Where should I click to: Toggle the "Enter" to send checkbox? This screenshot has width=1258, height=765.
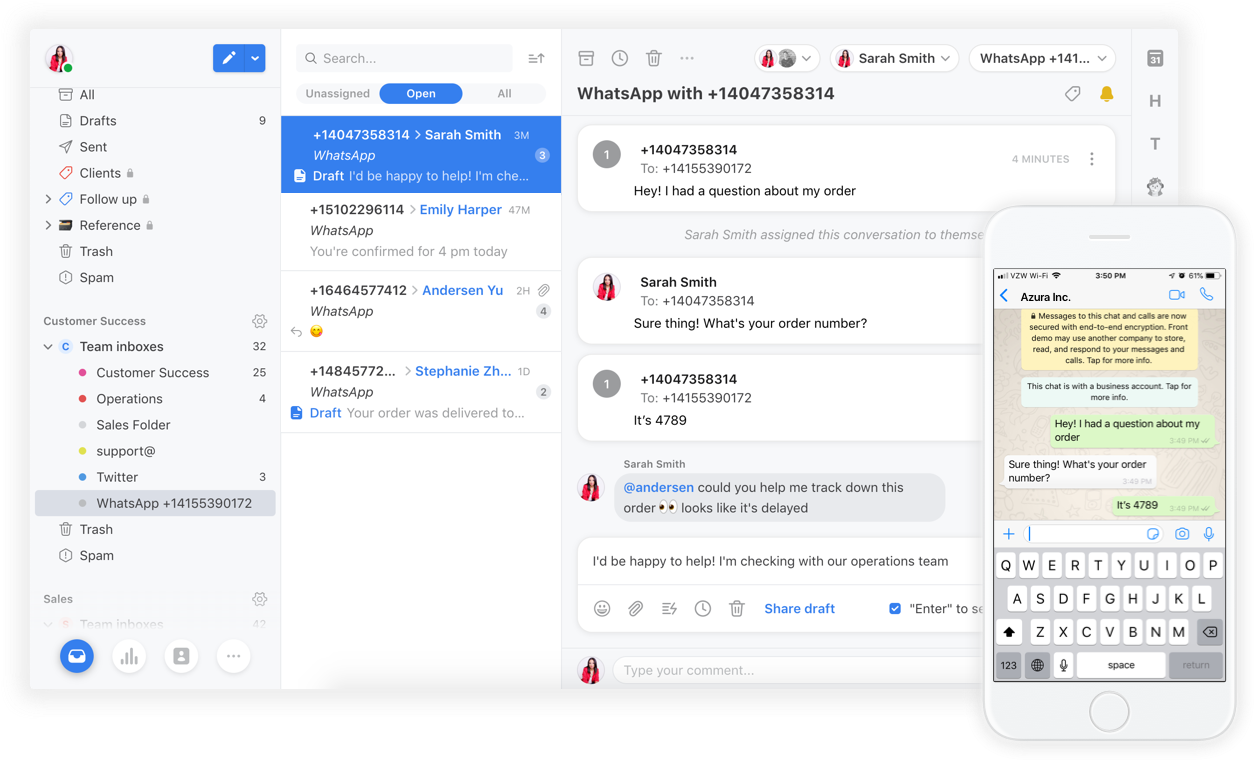click(895, 608)
